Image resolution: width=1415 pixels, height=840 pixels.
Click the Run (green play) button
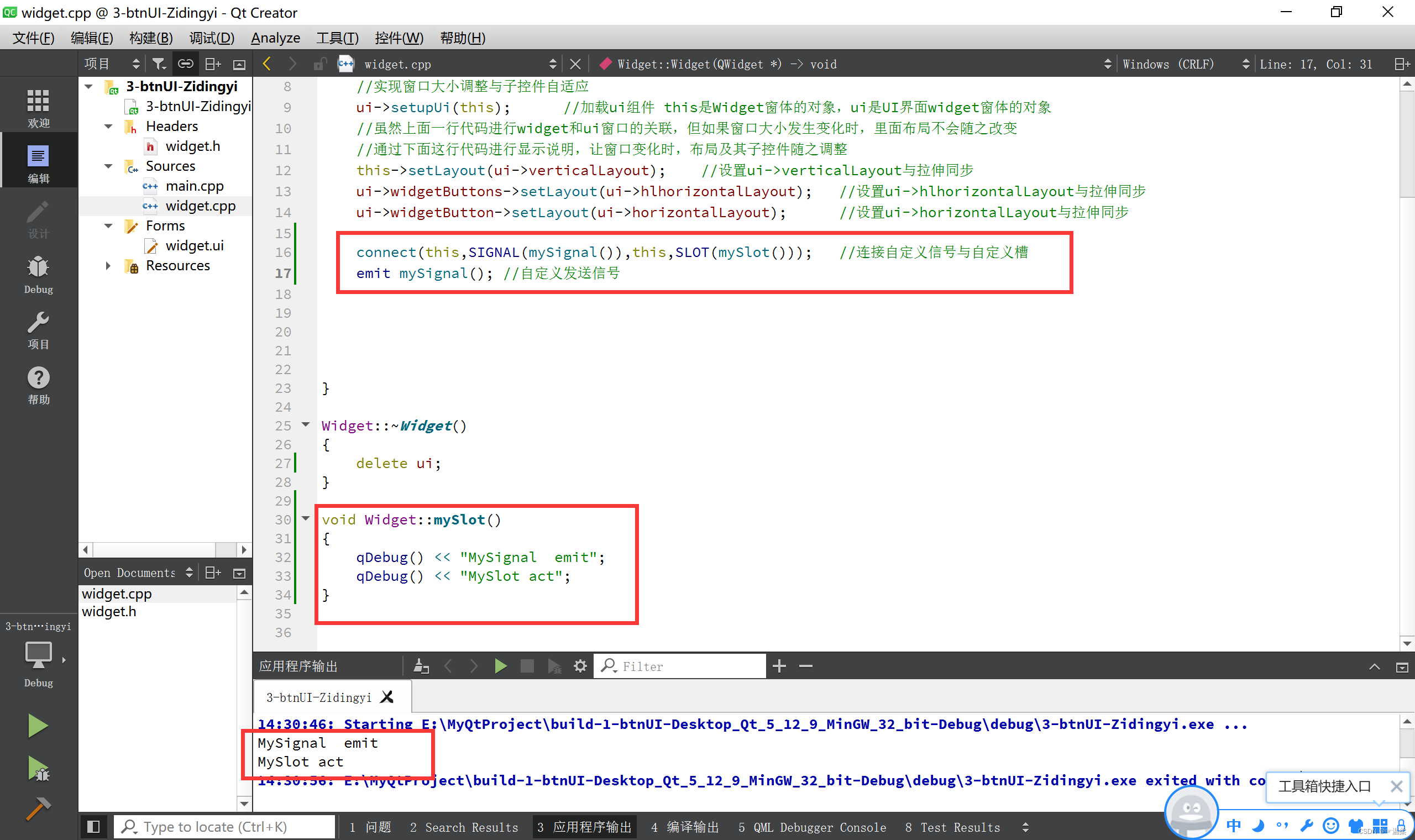[36, 725]
